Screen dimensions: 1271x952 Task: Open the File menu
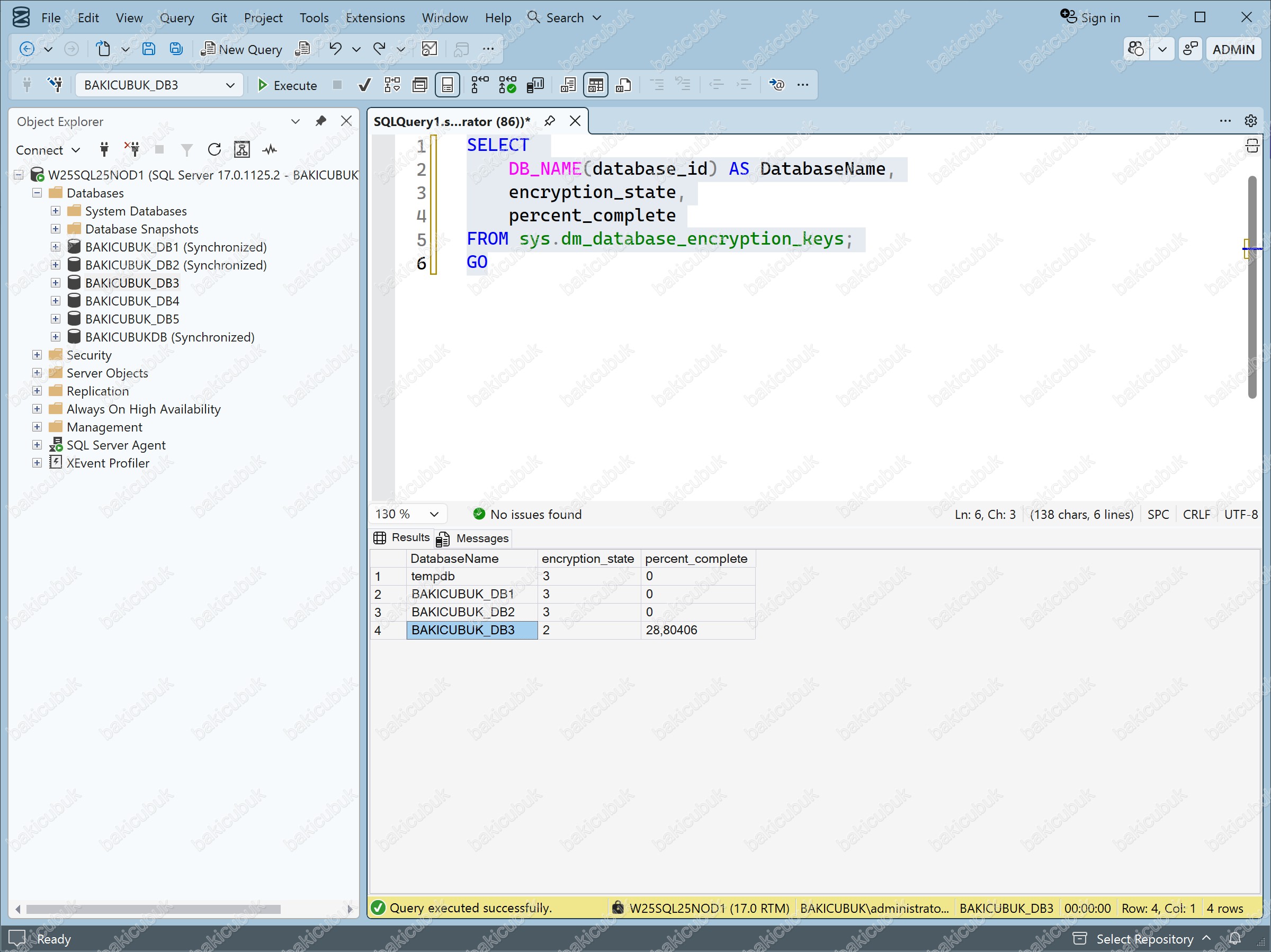click(x=50, y=18)
